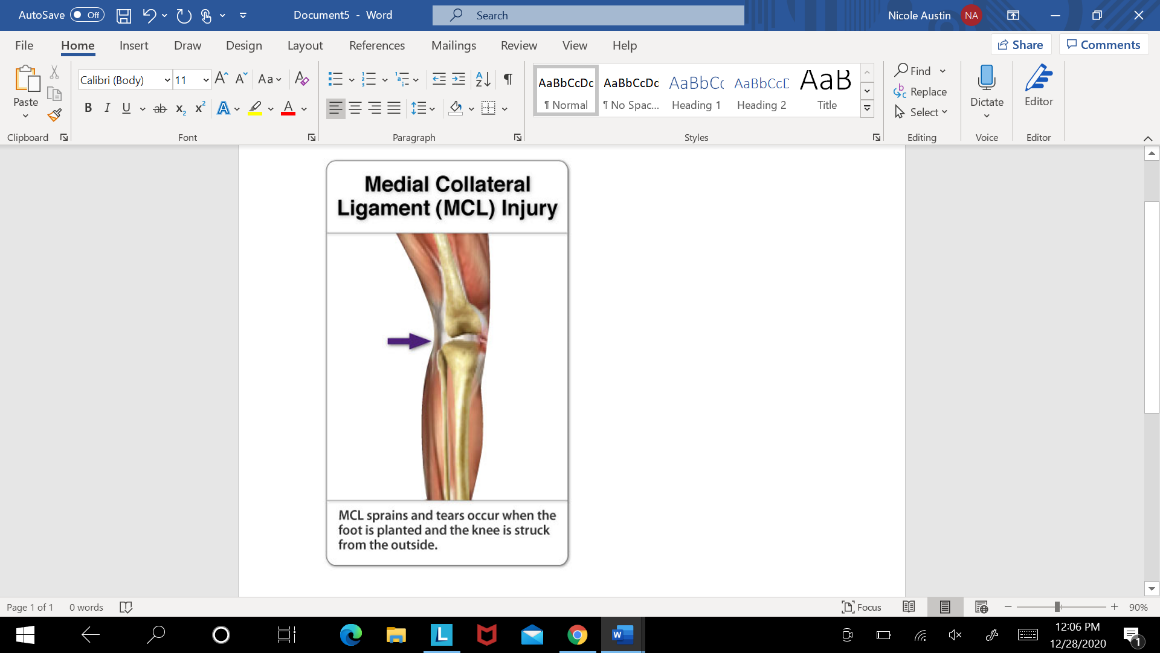This screenshot has width=1160, height=653.
Task: Click the Sort icon
Action: [483, 79]
